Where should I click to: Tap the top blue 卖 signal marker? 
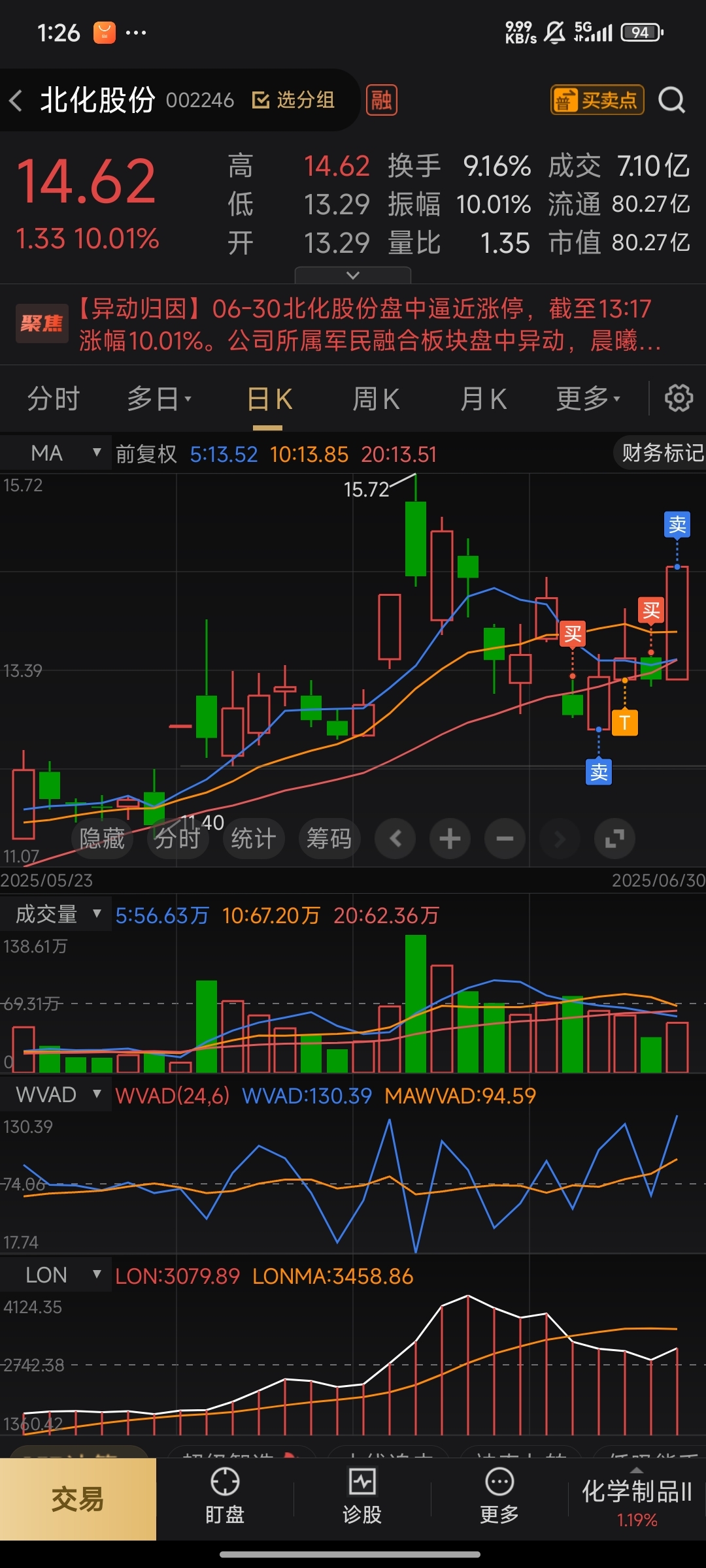tap(677, 524)
